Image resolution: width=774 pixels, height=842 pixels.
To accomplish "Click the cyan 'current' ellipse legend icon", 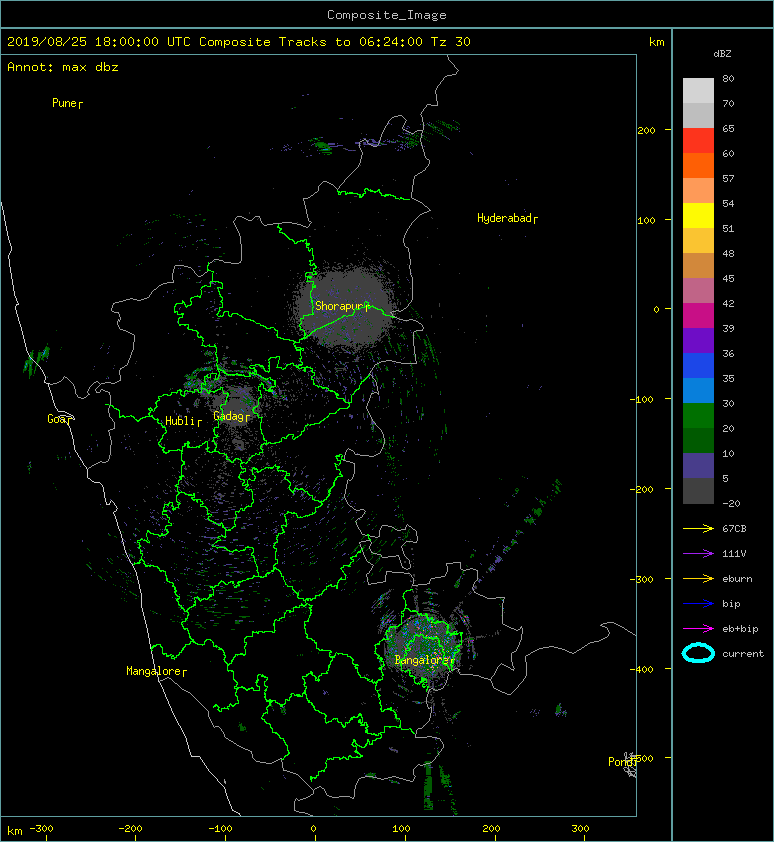I will coord(698,653).
